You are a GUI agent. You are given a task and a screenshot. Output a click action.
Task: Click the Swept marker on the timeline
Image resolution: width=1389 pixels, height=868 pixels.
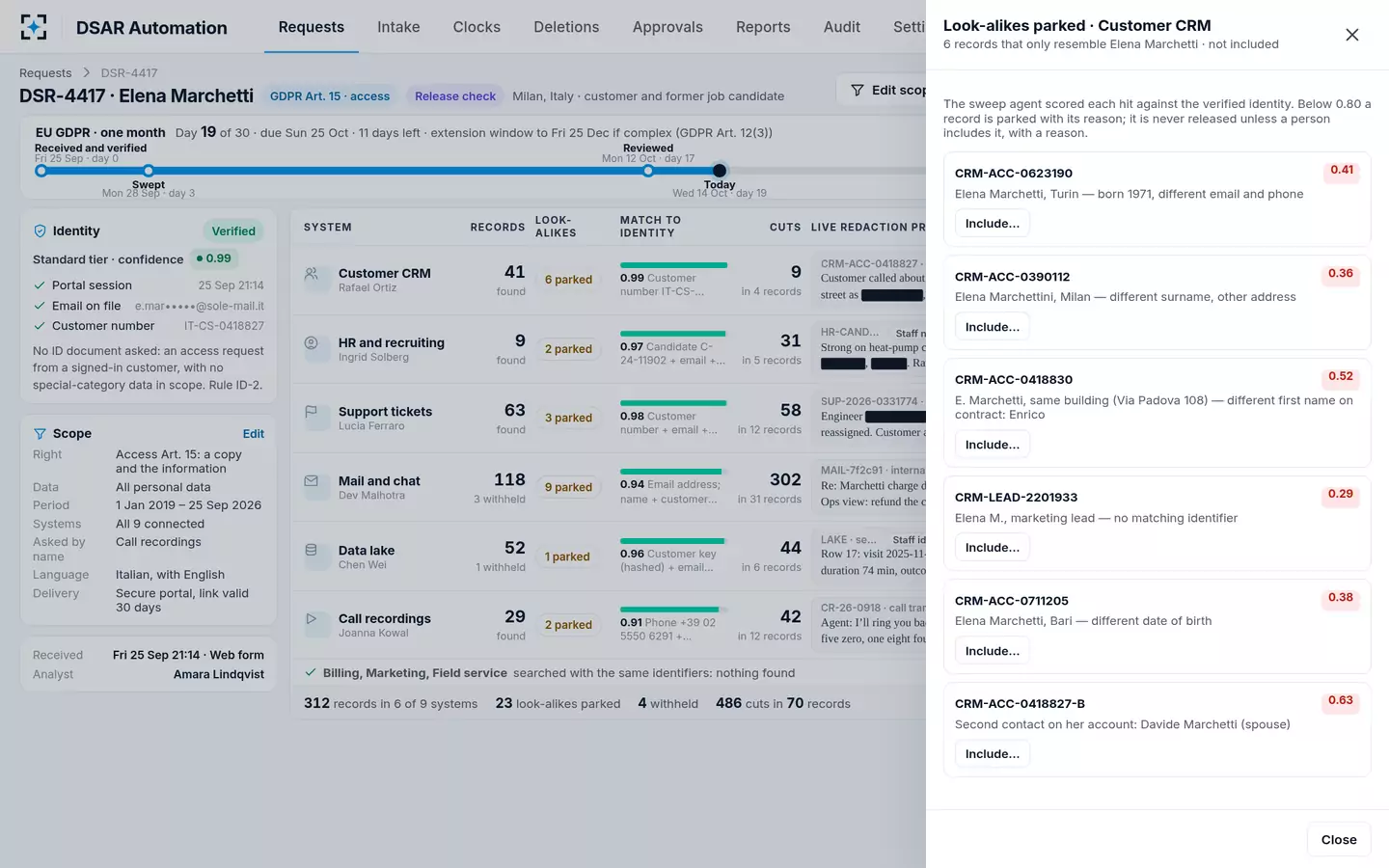click(x=149, y=171)
